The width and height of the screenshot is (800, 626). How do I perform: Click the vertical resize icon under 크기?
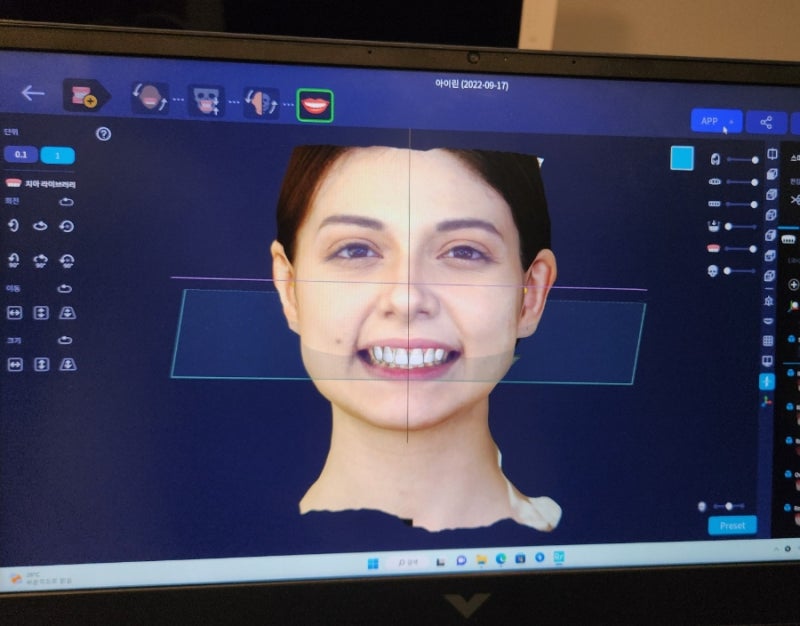point(42,363)
